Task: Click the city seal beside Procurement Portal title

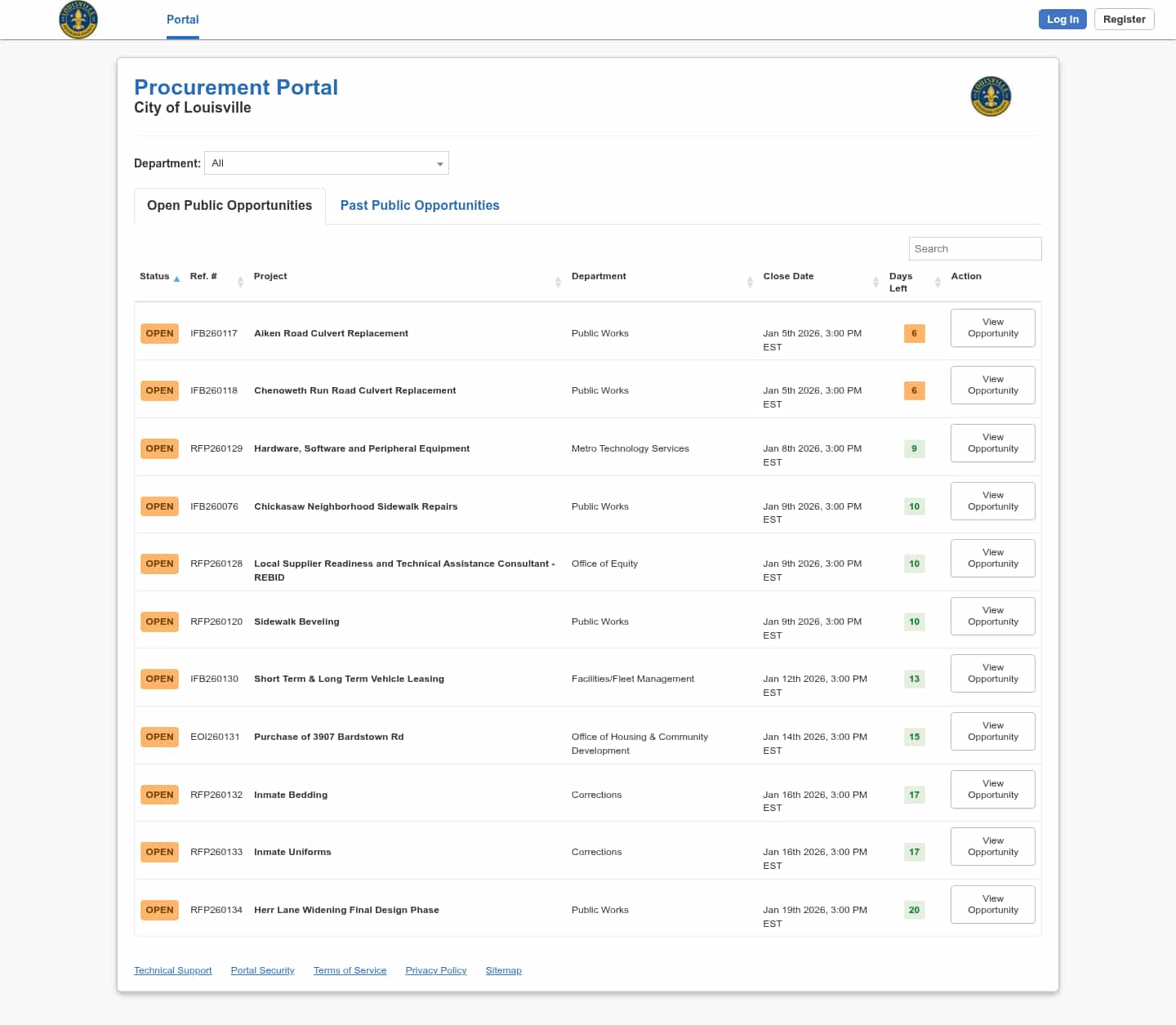Action: [x=991, y=96]
